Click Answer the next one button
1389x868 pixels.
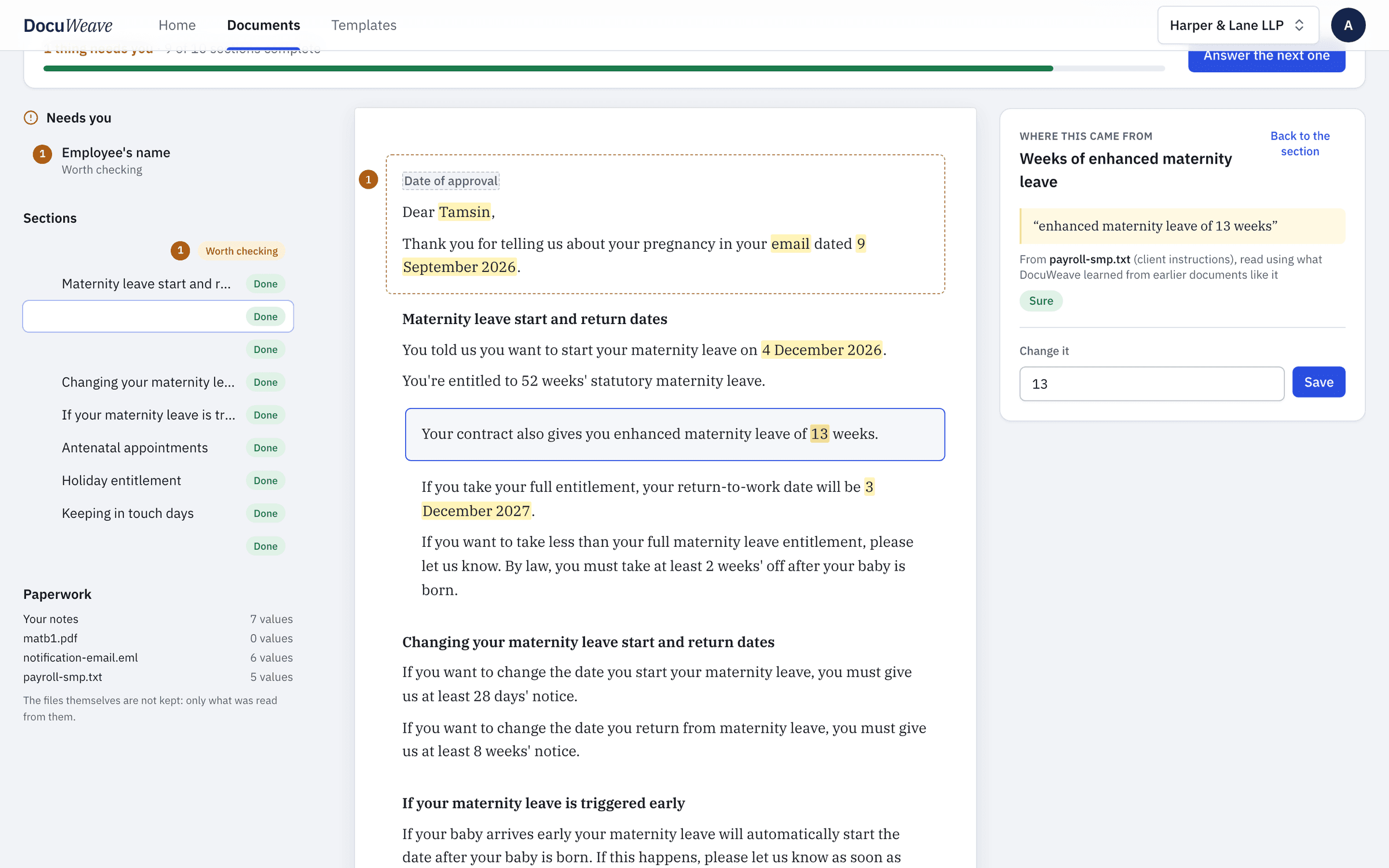tap(1266, 57)
